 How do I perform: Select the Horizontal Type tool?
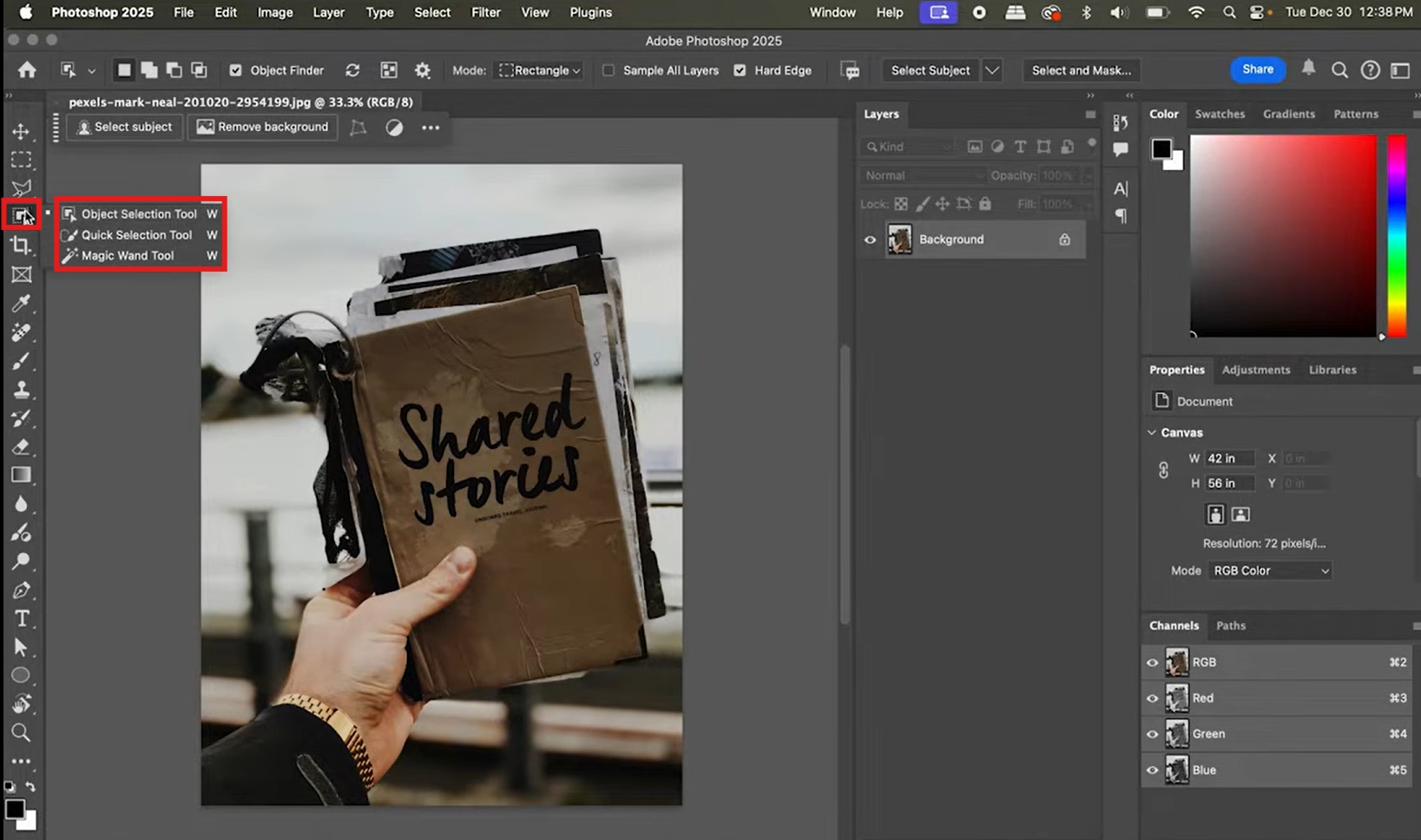[x=21, y=619]
